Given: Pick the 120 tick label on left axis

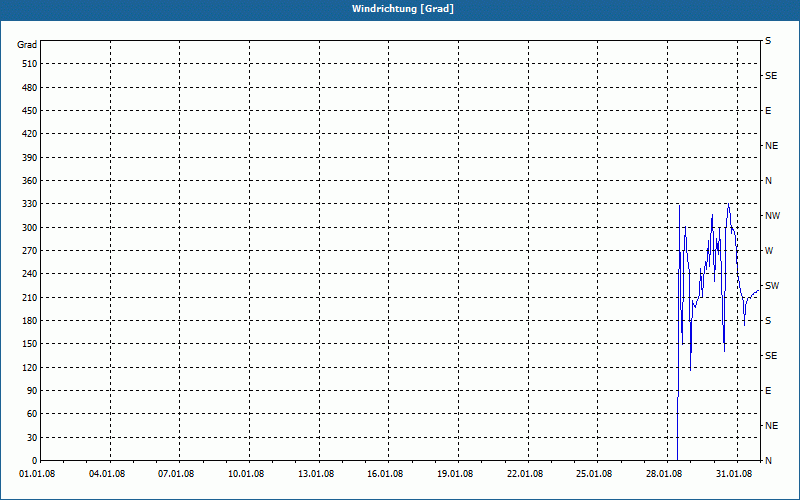Looking at the screenshot, I should click(30, 367).
